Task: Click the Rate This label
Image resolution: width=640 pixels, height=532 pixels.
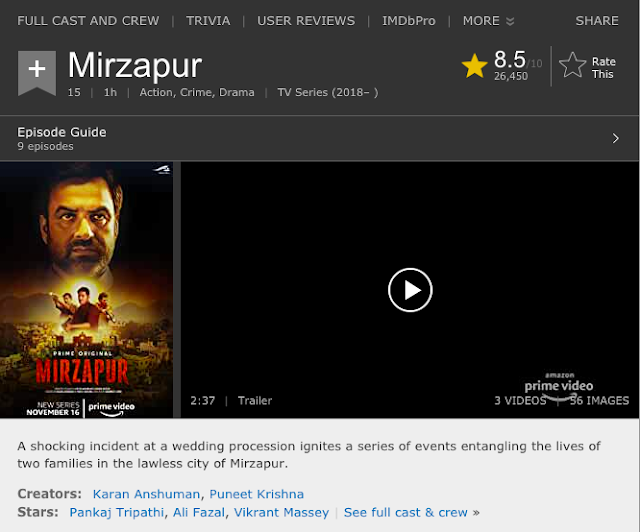Action: tap(603, 68)
